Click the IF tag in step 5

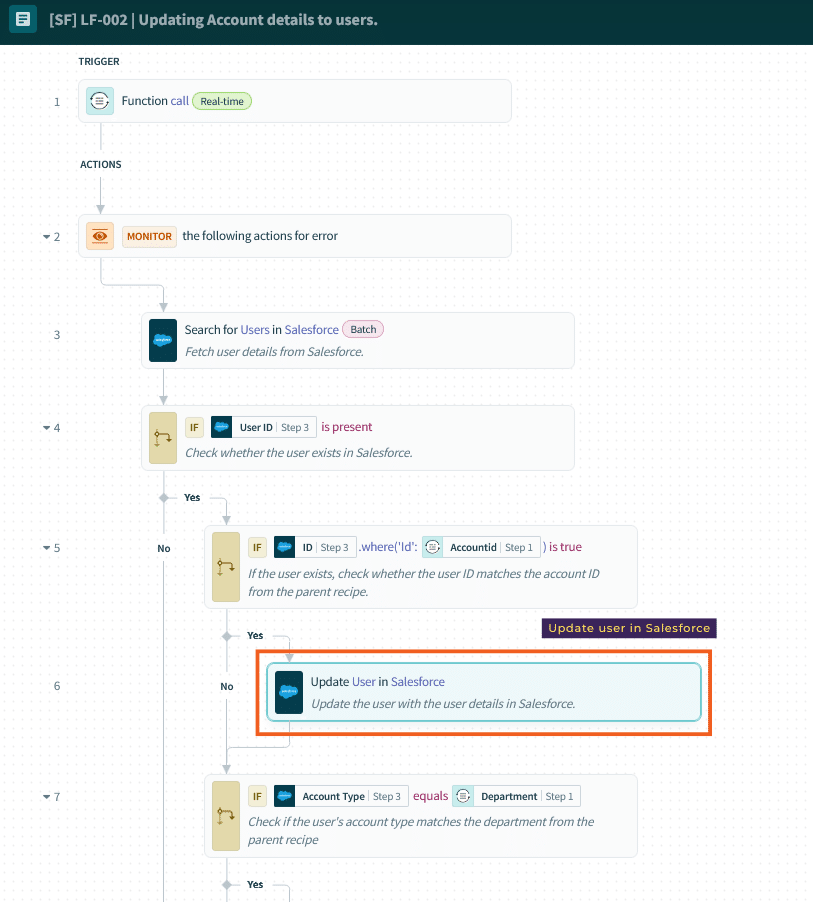(x=257, y=547)
